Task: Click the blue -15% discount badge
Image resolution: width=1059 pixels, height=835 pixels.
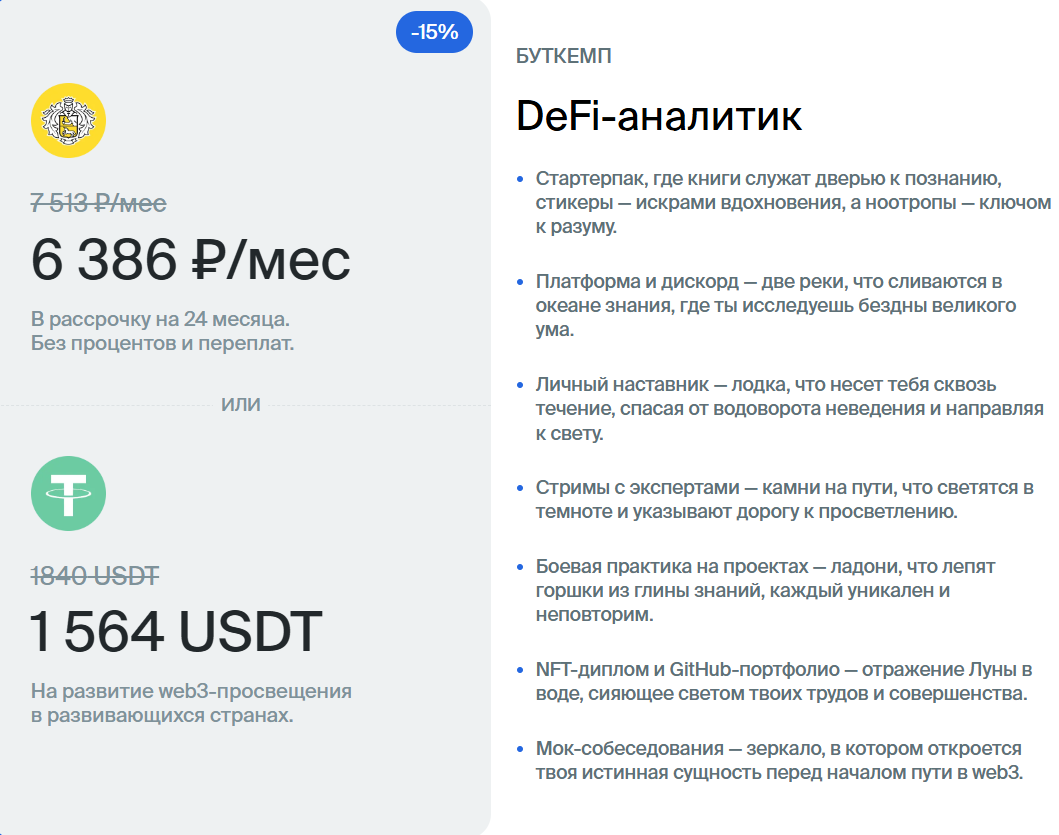Action: 434,32
